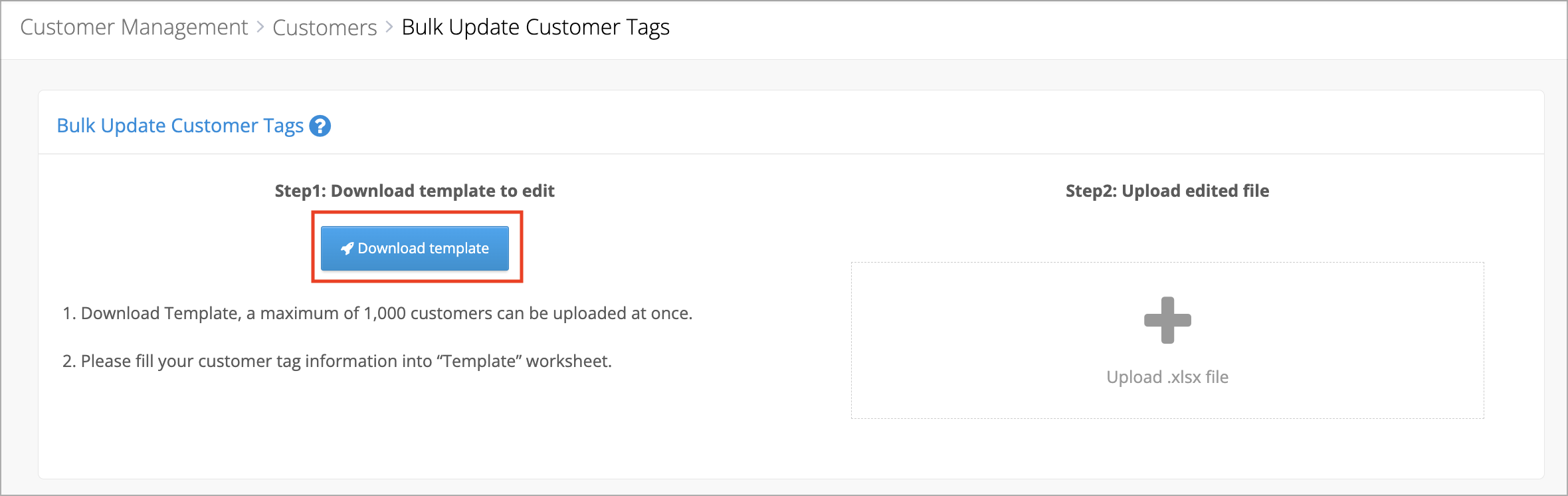The width and height of the screenshot is (1568, 496).
Task: Click the Step2 Upload edited file heading
Action: (1167, 191)
